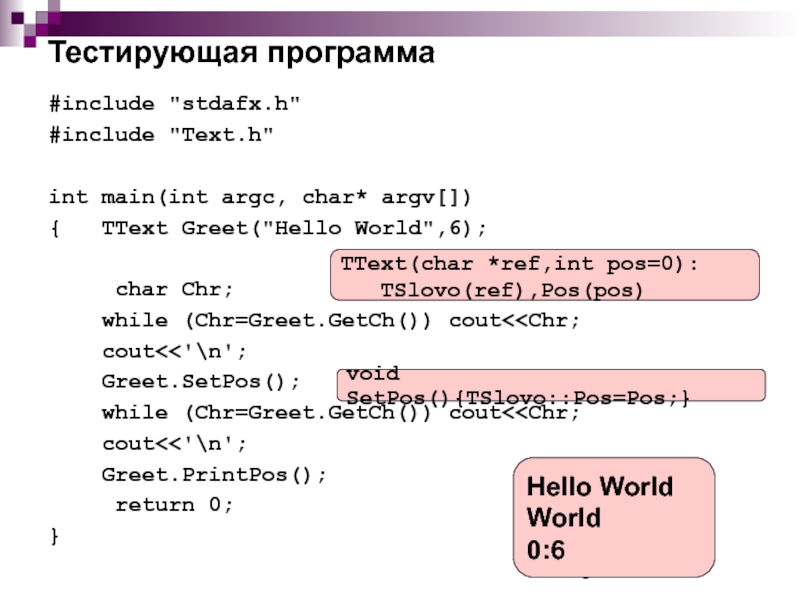Click the word void in the pink callout
Image resolution: width=800 pixels, height=600 pixels.
(373, 373)
